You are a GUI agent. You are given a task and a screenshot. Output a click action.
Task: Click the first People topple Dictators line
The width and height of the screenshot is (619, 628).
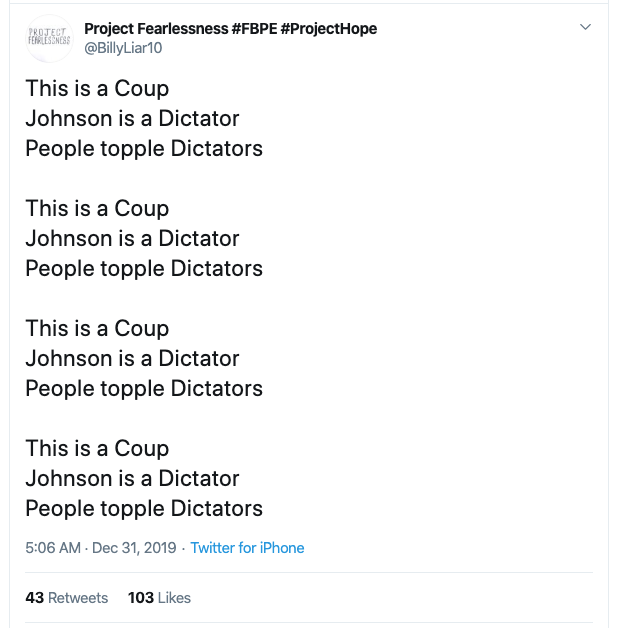click(144, 149)
